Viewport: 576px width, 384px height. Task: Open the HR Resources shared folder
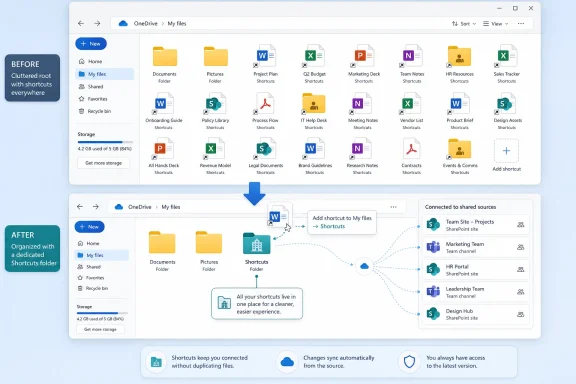pyautogui.click(x=459, y=64)
